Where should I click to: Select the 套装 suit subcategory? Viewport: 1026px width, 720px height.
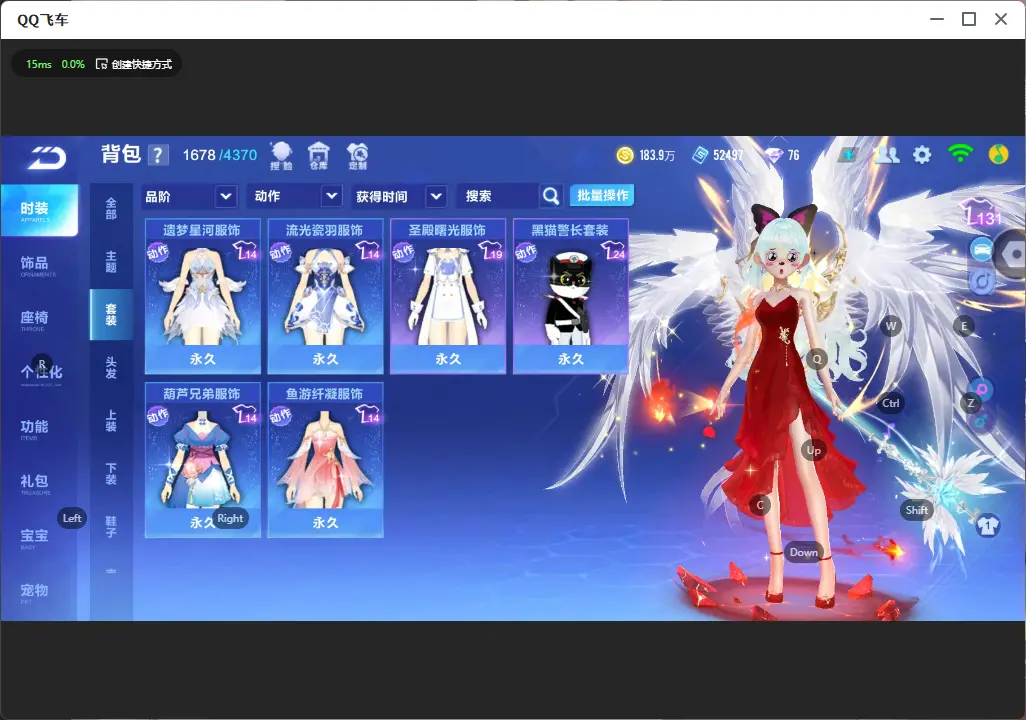[111, 315]
